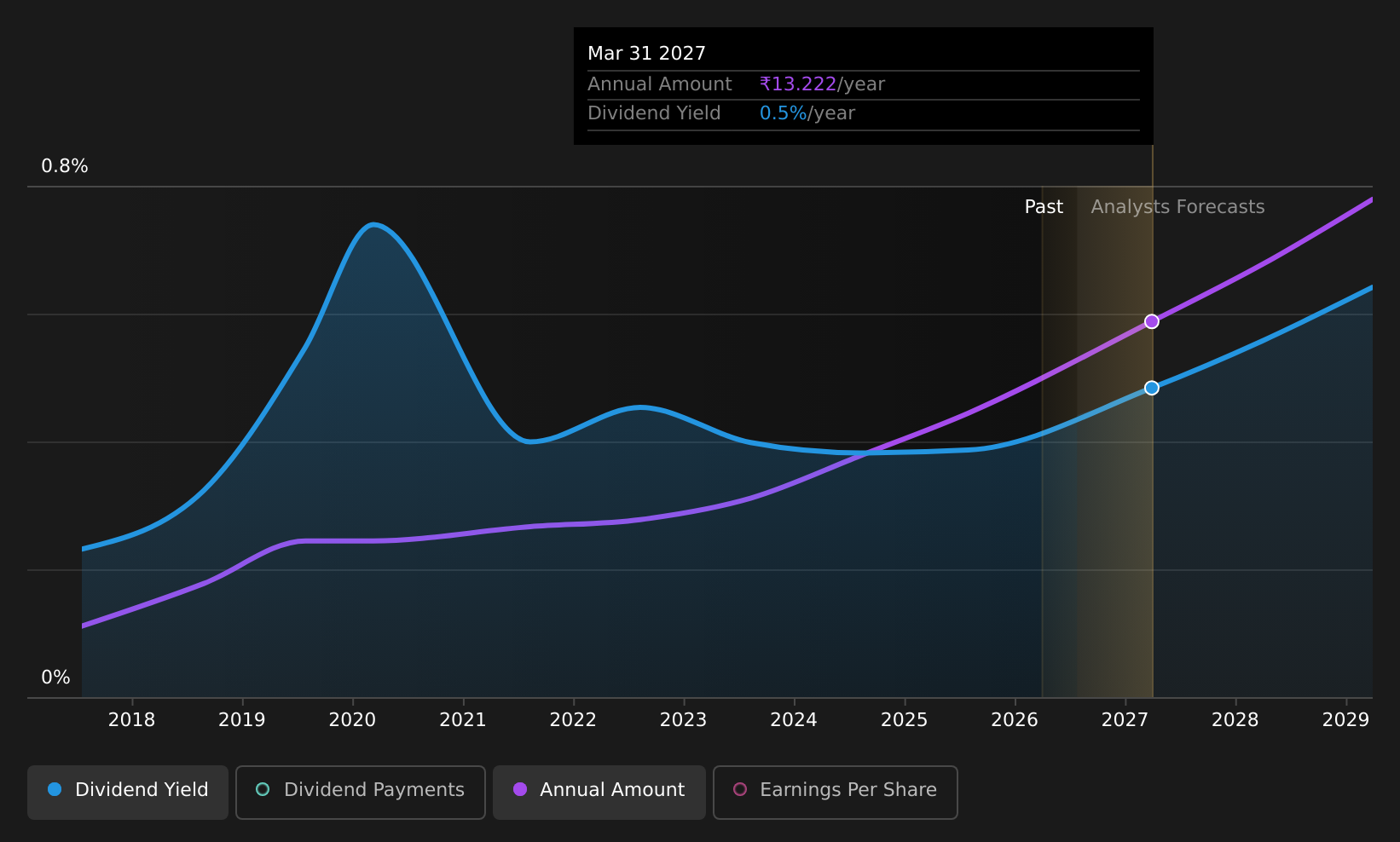The height and width of the screenshot is (842, 1400).
Task: Toggle the Dividend Yield legend series
Action: pos(128,792)
